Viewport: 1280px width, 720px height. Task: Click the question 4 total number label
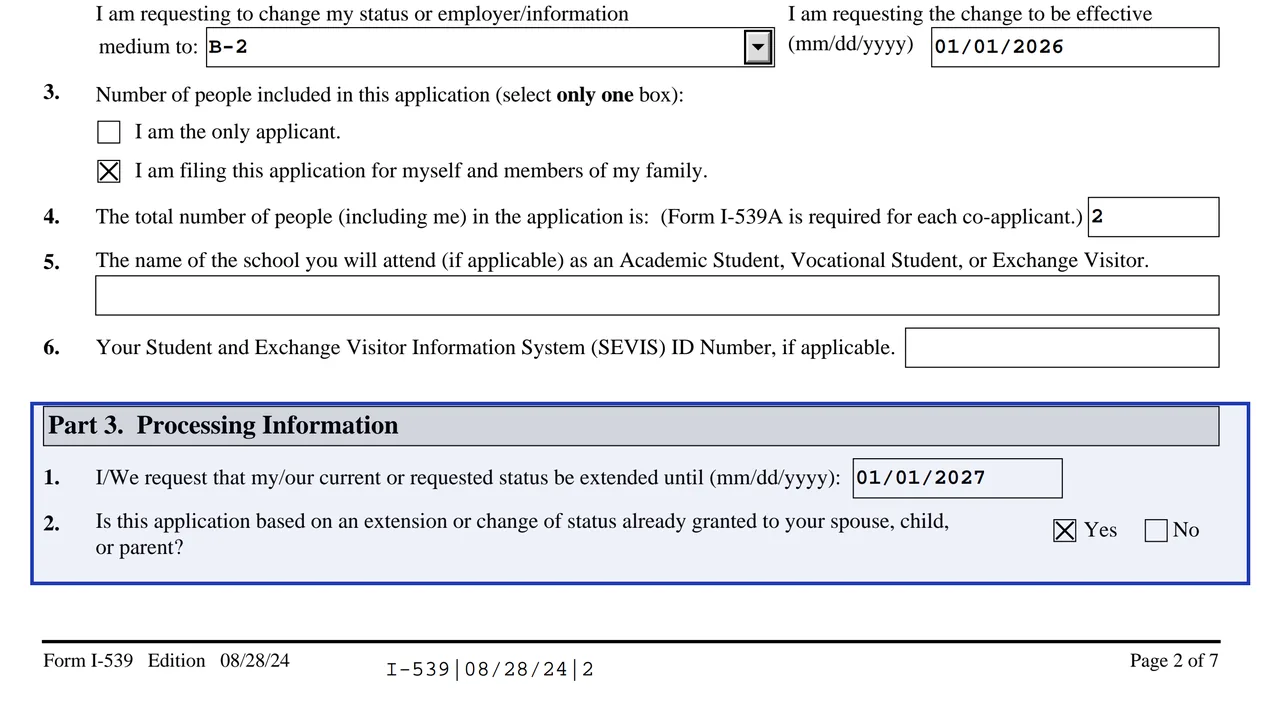[589, 217]
